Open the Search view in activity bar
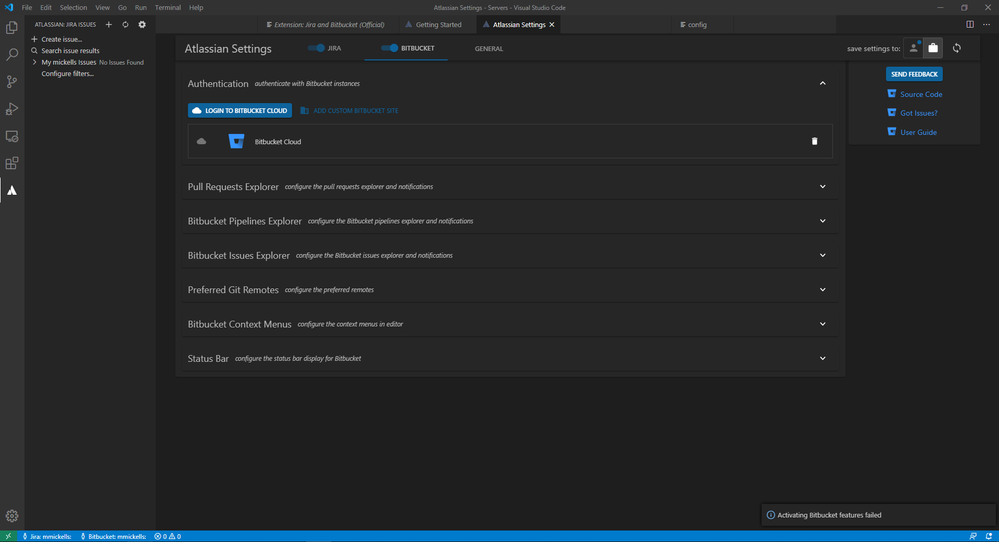Viewport: 999px width, 542px height. pyautogui.click(x=11, y=55)
